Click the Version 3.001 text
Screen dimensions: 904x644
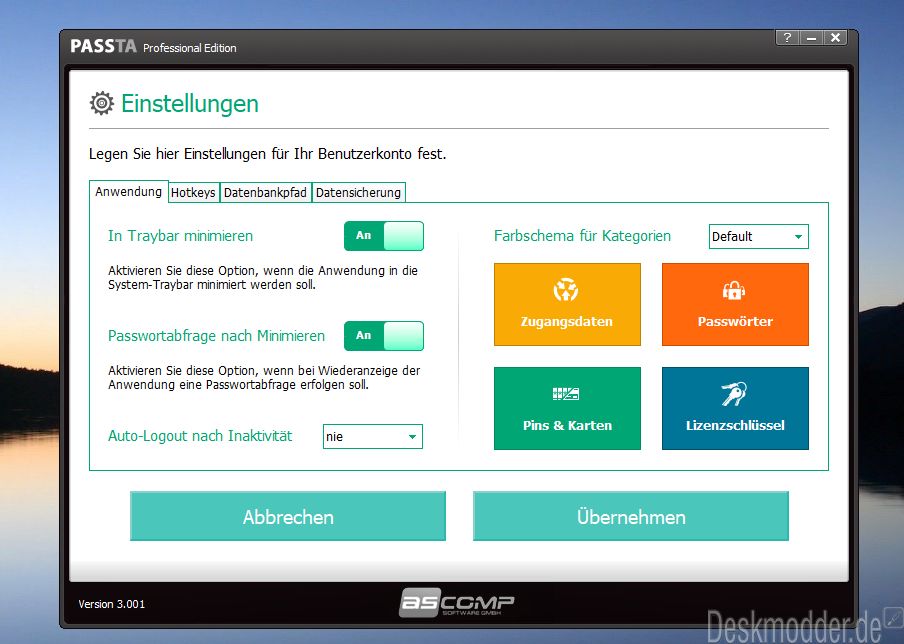(x=112, y=604)
